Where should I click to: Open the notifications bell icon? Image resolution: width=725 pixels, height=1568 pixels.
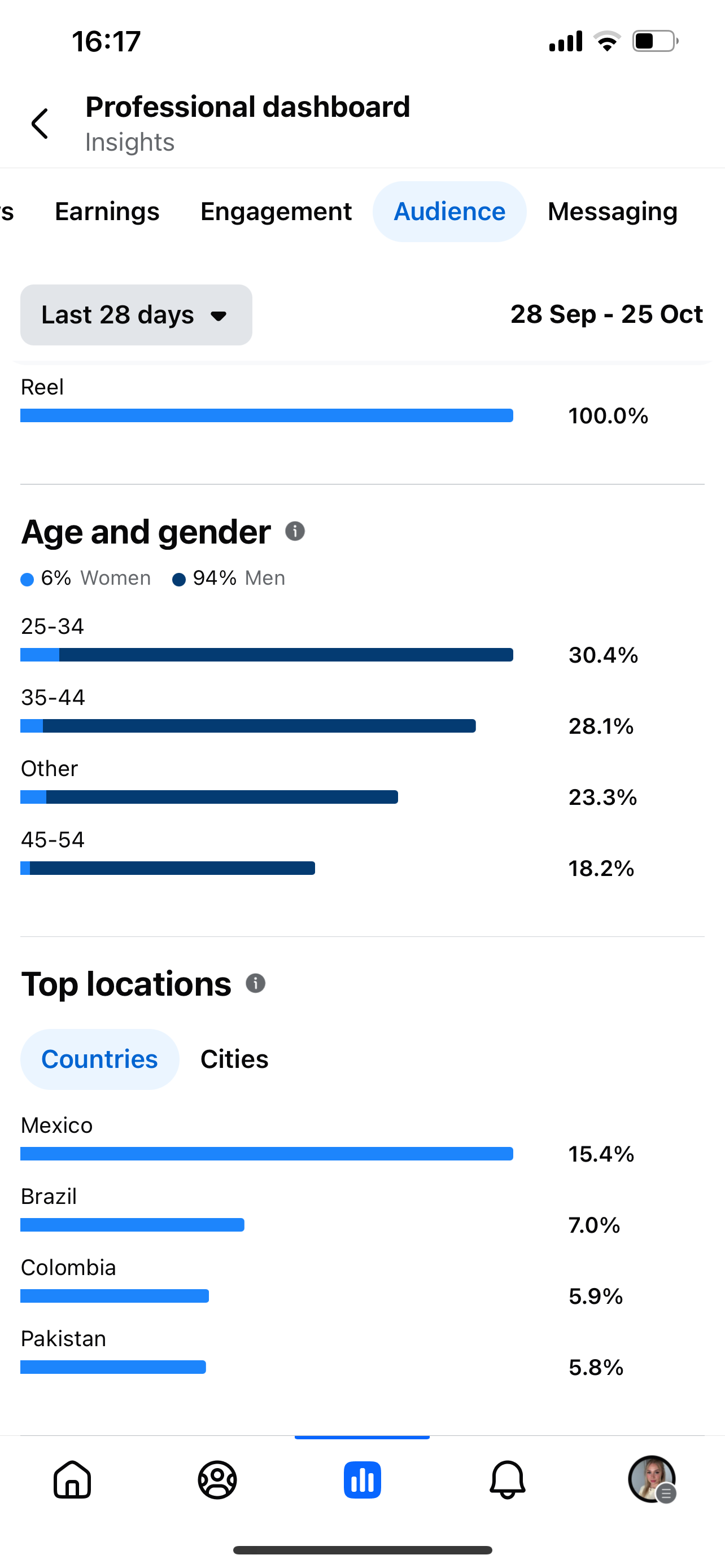tap(507, 1480)
